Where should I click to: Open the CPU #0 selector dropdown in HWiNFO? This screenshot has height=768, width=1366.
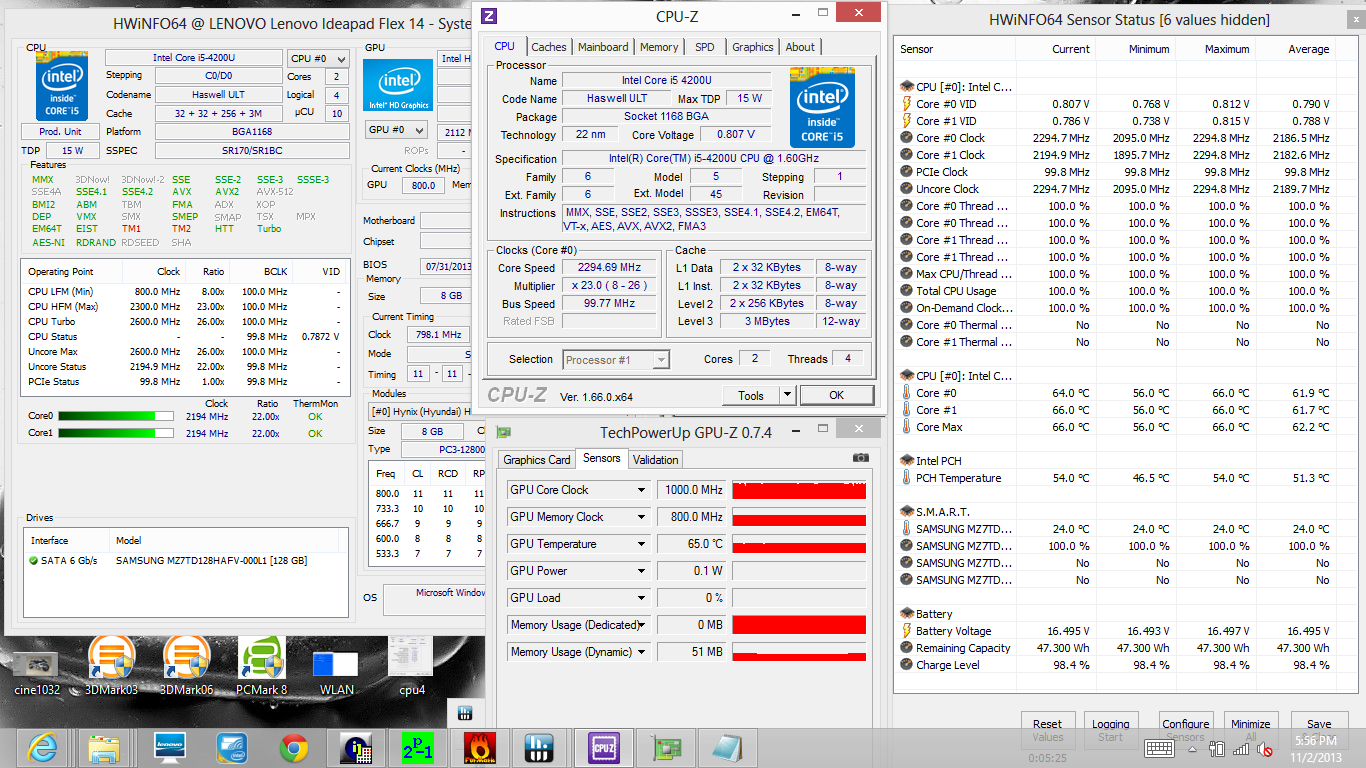(318, 58)
